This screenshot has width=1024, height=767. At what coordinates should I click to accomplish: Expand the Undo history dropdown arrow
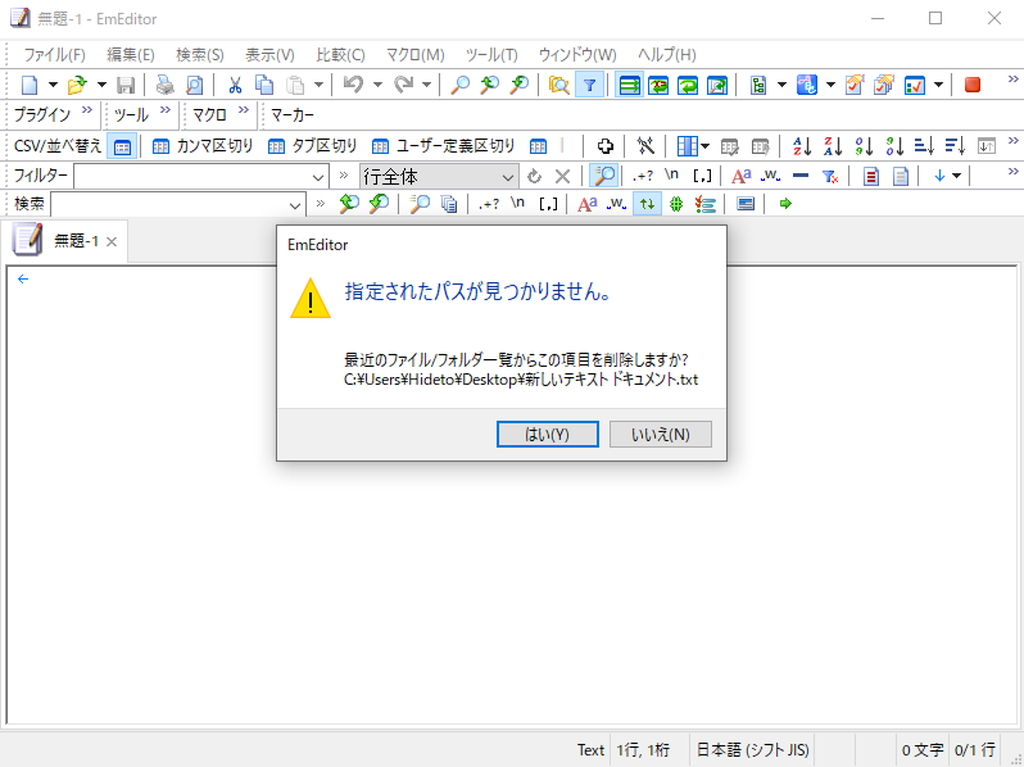point(377,85)
